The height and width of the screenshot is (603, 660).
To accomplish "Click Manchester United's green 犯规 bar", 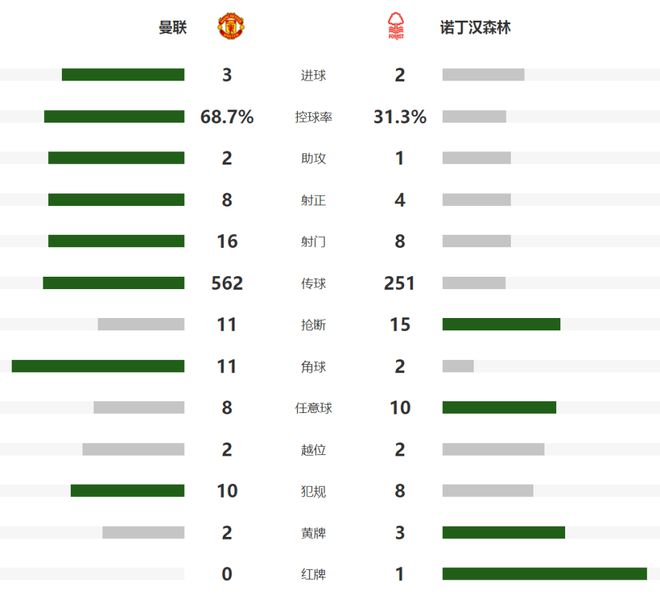I will click(x=127, y=491).
